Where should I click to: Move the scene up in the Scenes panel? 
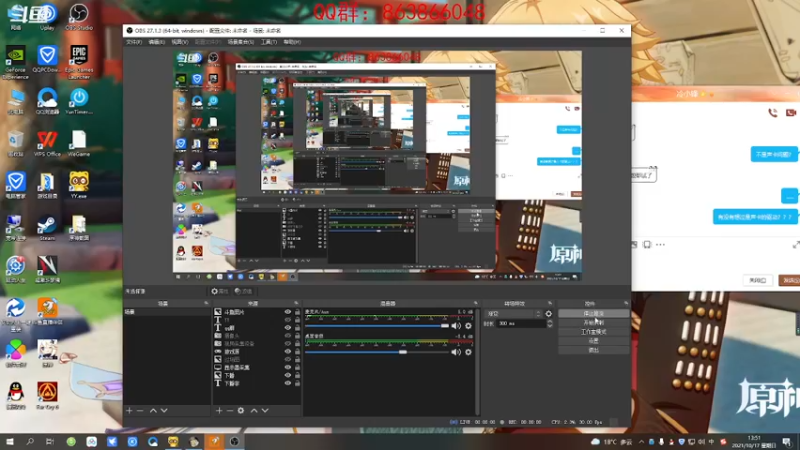pos(153,411)
